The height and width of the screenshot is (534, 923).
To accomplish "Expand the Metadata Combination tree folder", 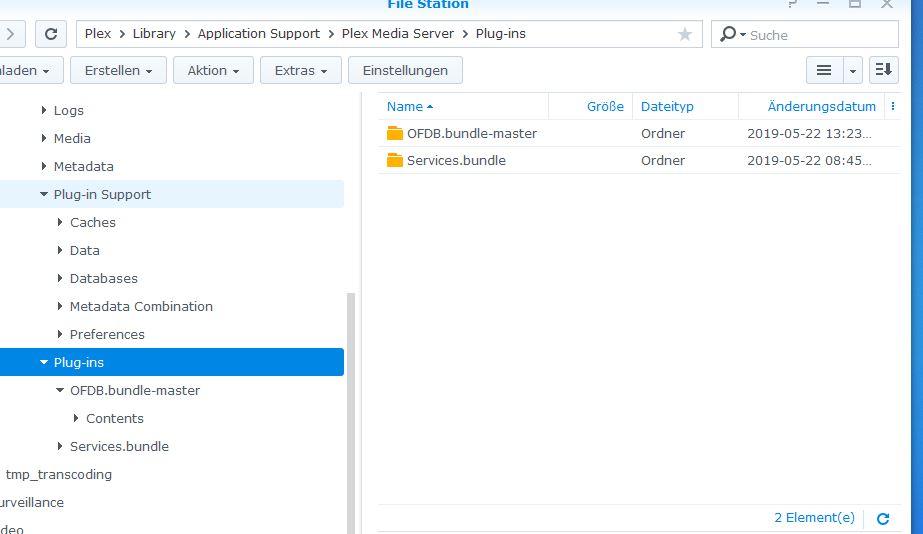I will 60,306.
